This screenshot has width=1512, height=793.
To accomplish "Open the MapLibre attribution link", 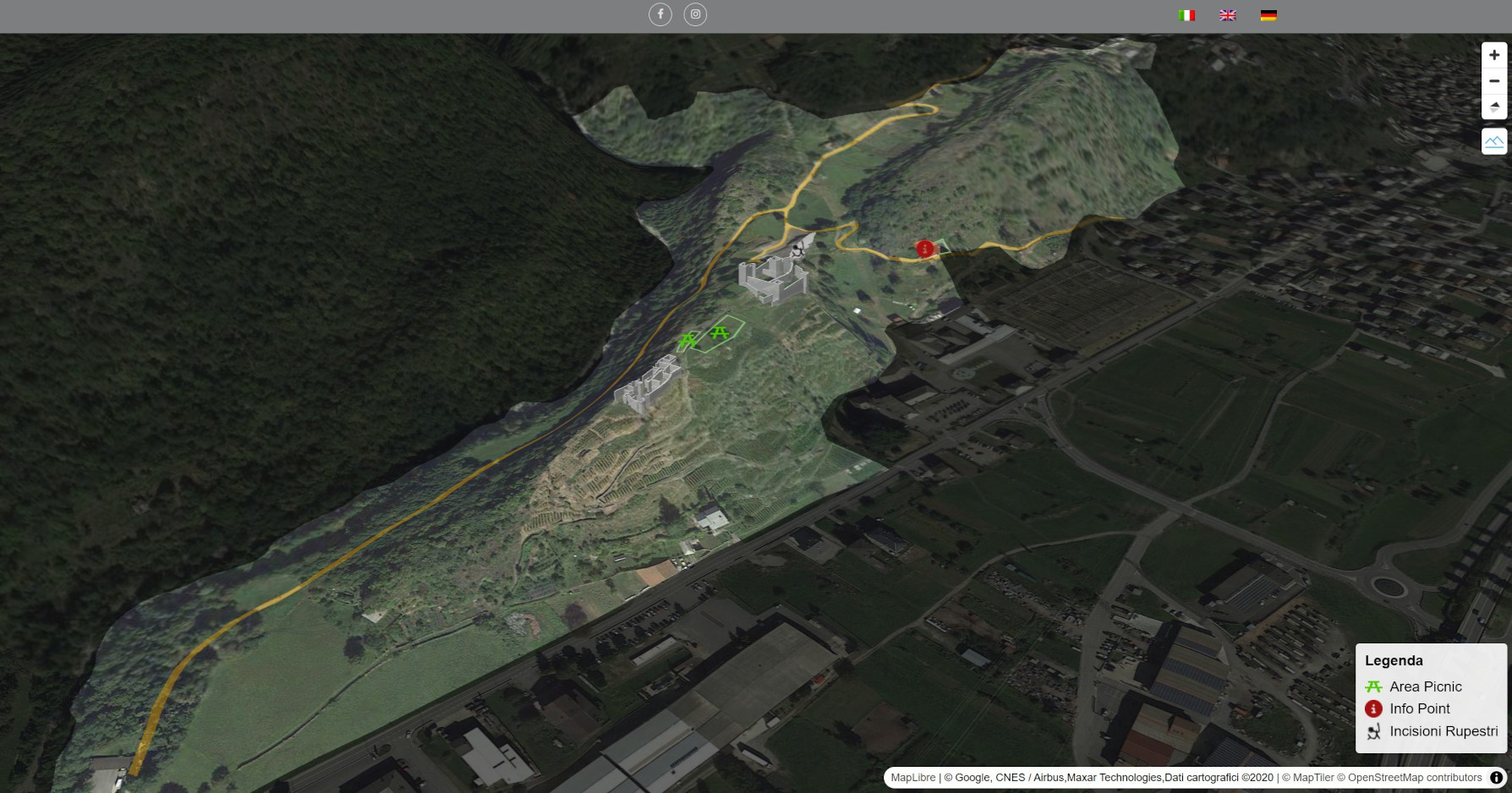I will (x=912, y=778).
